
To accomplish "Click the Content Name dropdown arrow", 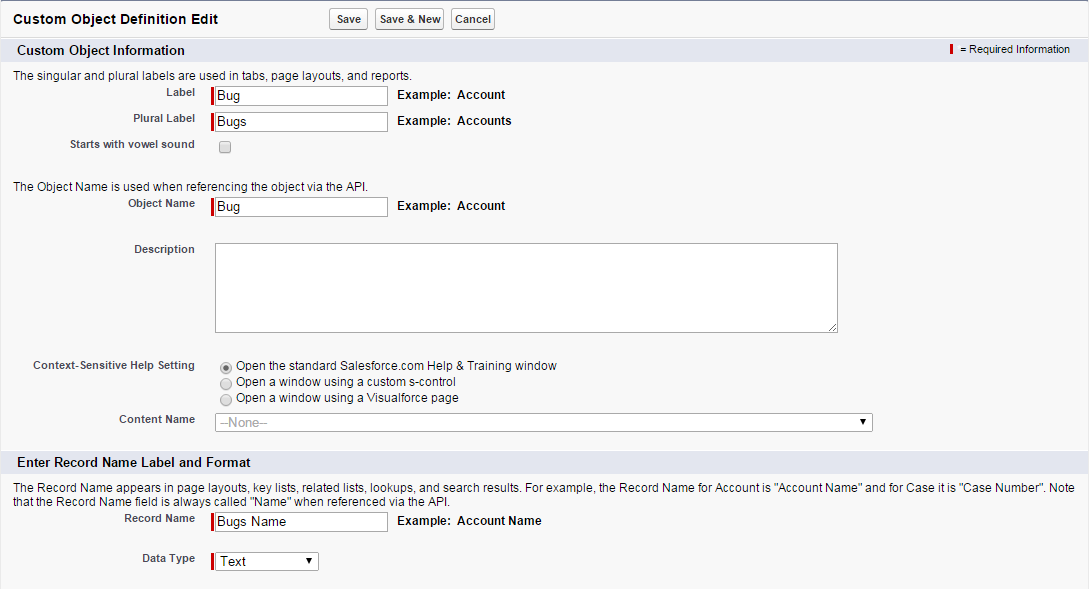I will click(863, 422).
